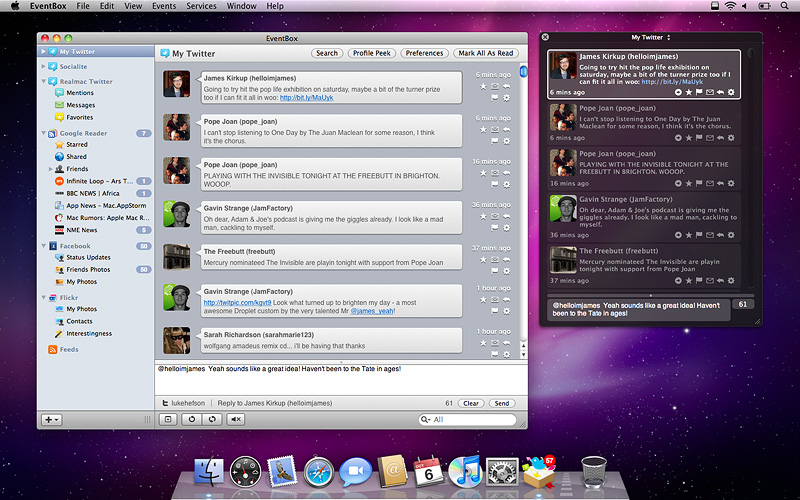Open Safari from the Dock
The height and width of the screenshot is (500, 800).
pyautogui.click(x=319, y=472)
